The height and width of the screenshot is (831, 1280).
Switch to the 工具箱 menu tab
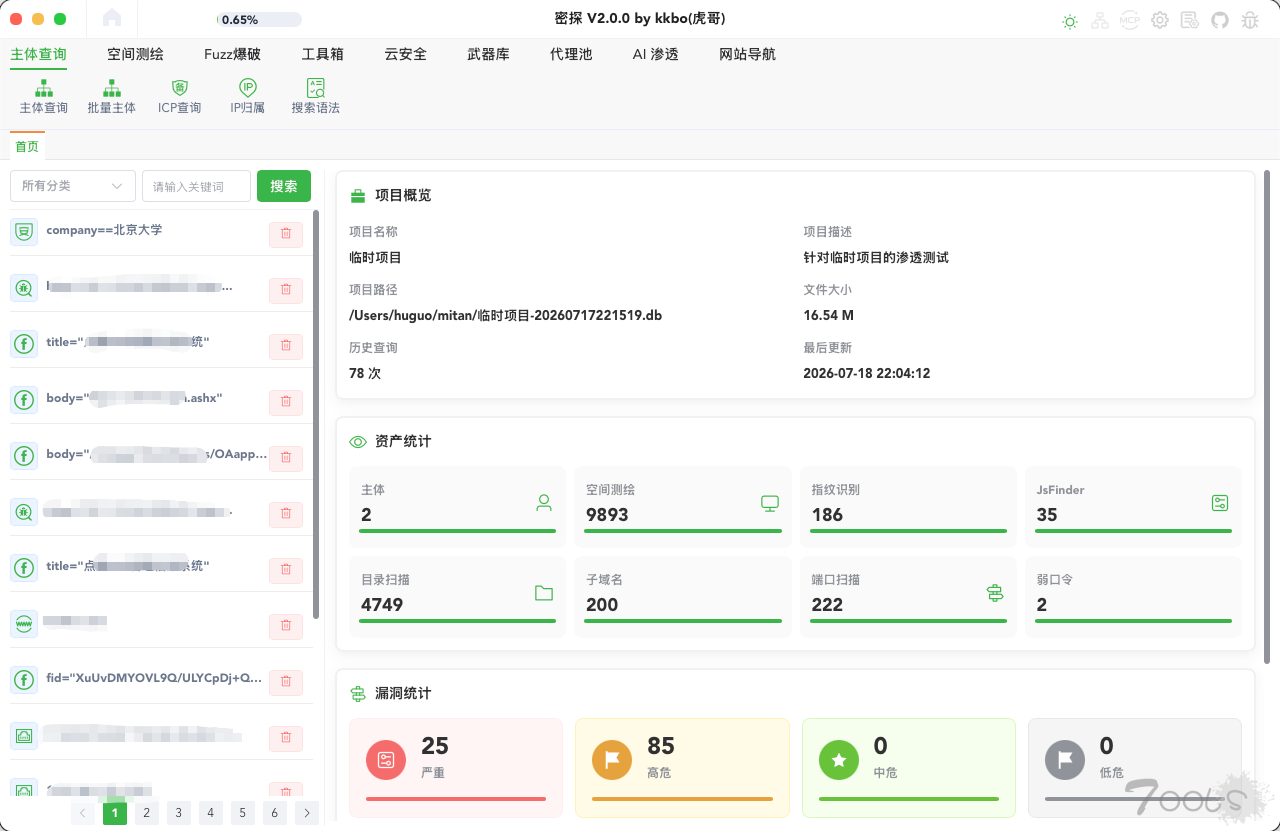(x=323, y=54)
